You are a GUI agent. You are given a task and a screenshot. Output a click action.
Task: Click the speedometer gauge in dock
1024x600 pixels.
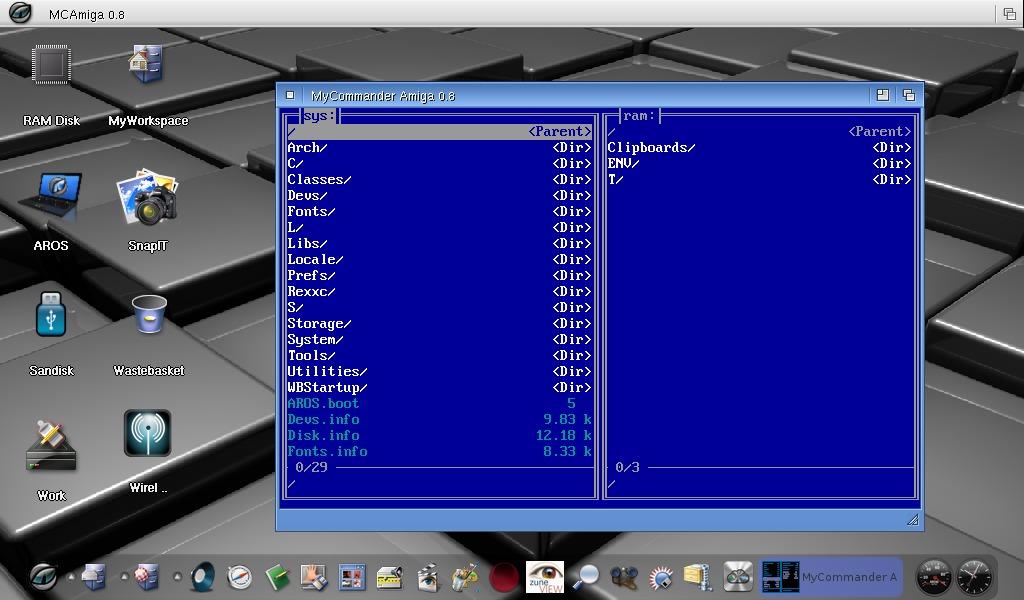click(x=934, y=577)
